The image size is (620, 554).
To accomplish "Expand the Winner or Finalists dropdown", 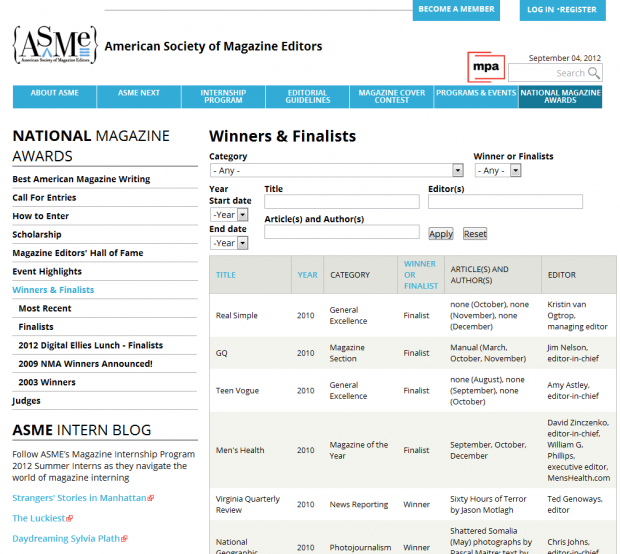I will point(498,170).
